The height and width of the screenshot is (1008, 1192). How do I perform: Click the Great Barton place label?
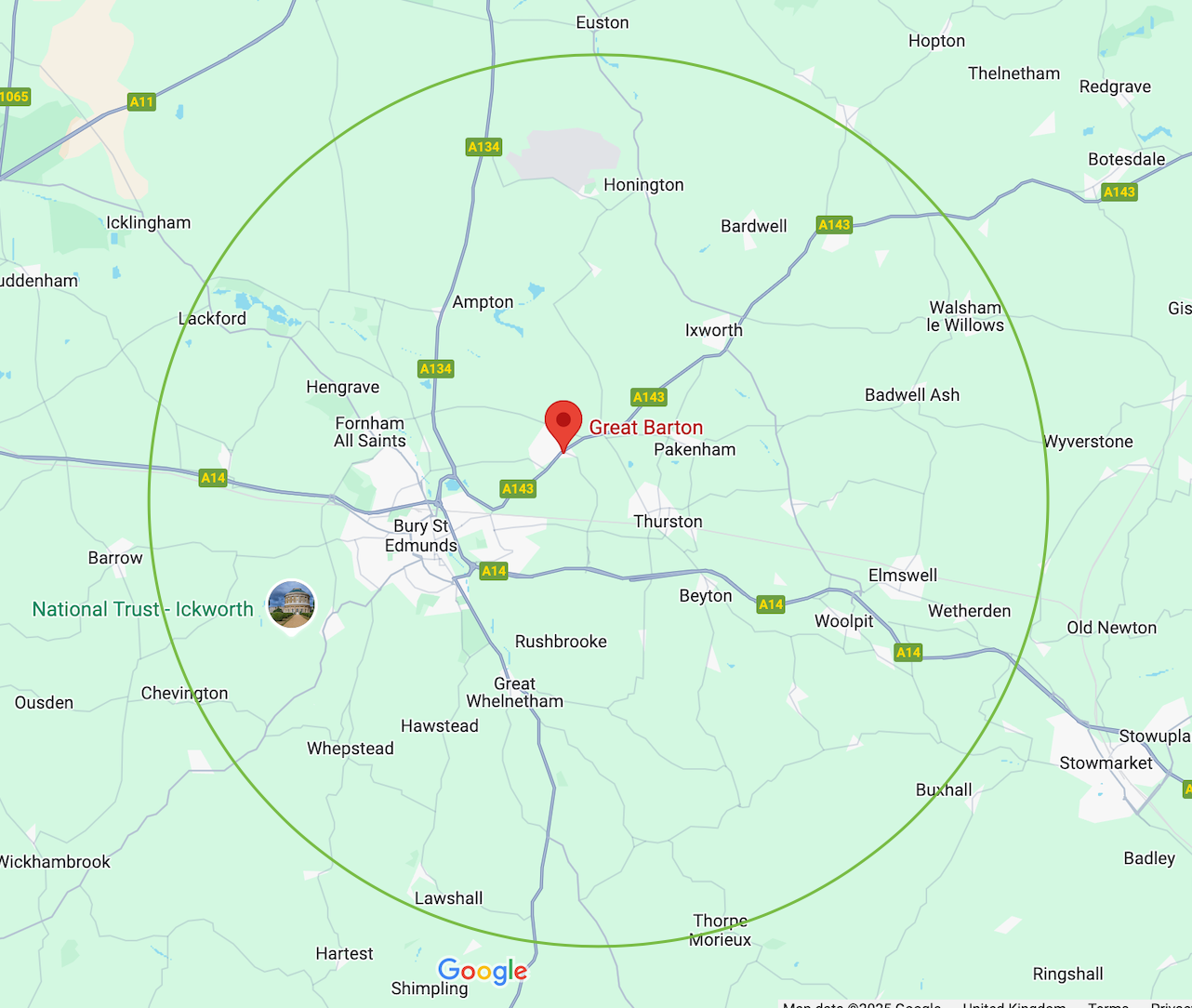646,428
